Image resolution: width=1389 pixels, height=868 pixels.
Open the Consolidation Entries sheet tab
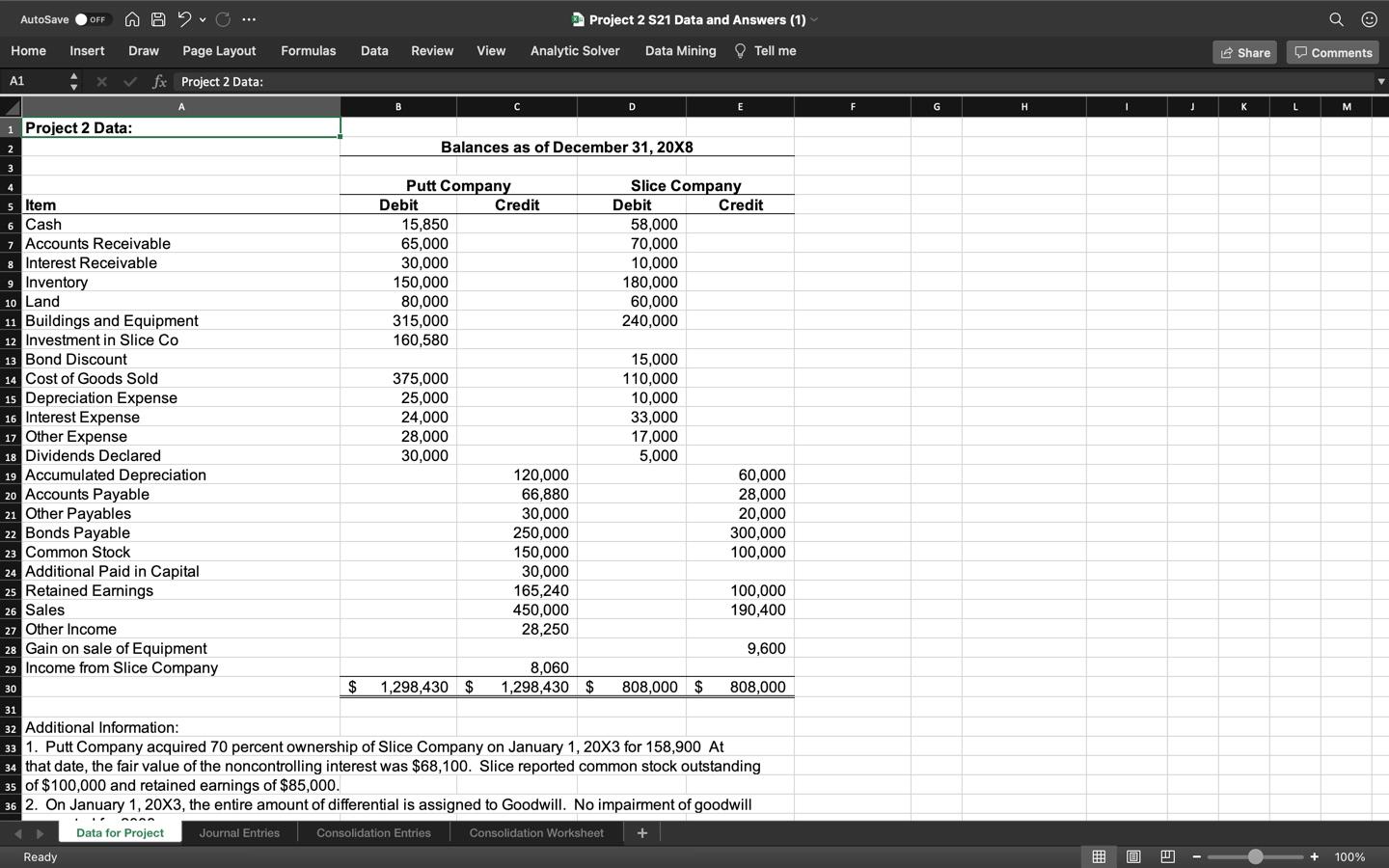[x=373, y=832]
